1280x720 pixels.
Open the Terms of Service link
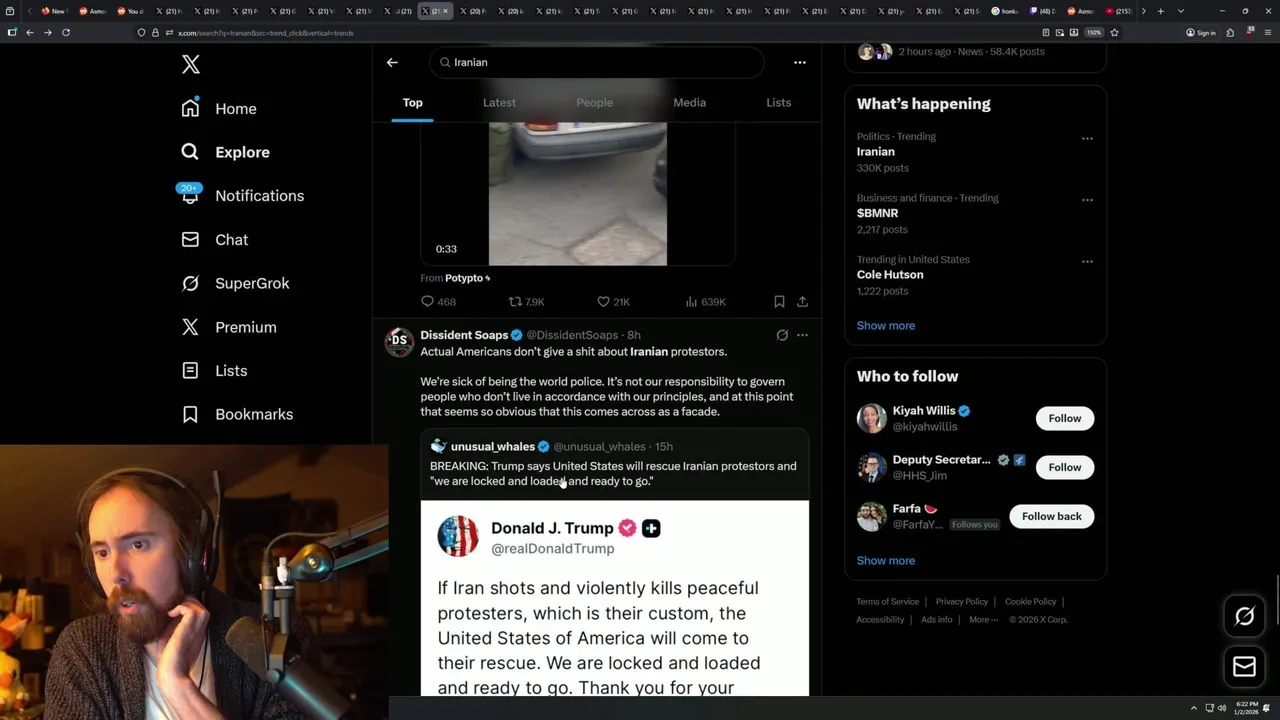[x=887, y=601]
